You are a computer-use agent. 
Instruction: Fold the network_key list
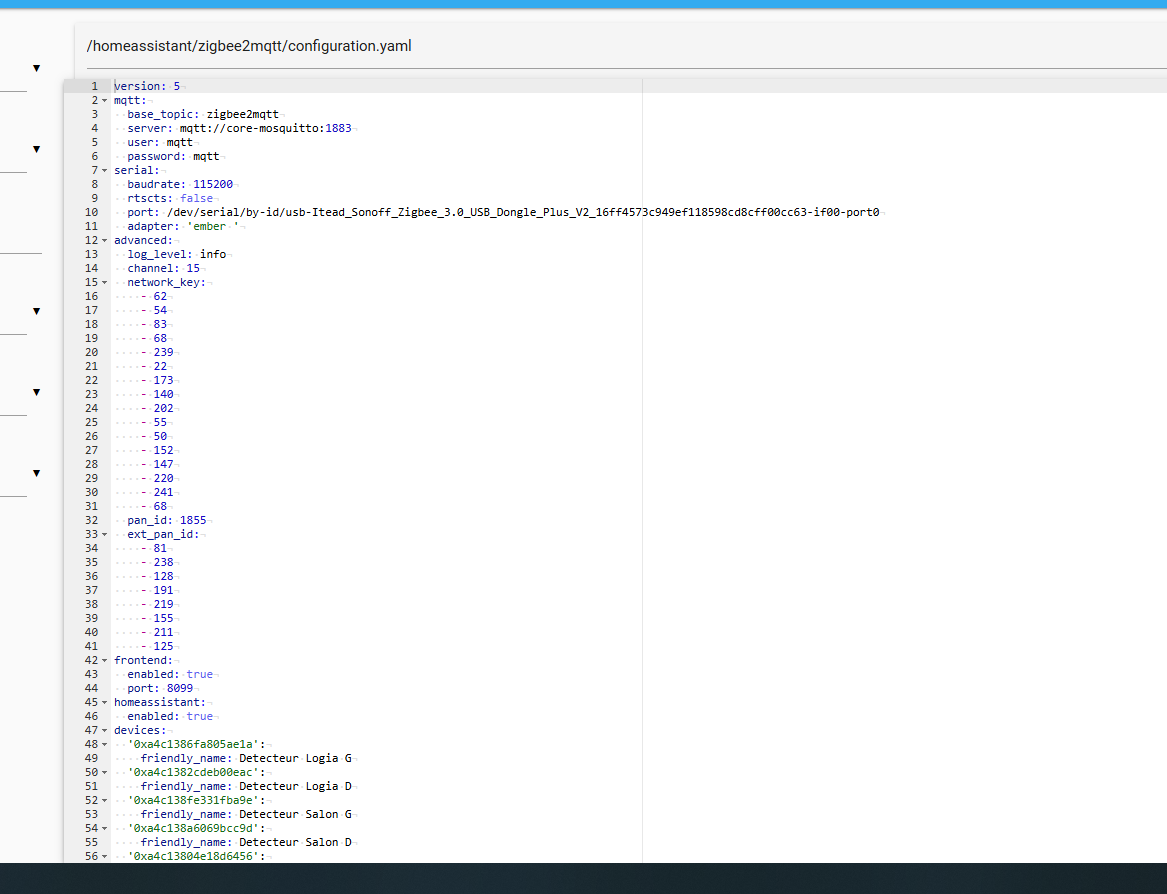[x=104, y=282]
